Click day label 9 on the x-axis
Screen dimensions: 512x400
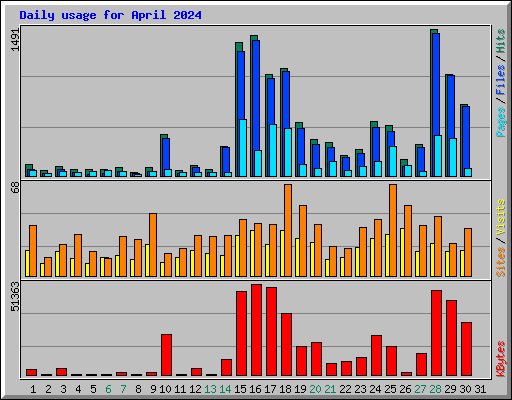(x=153, y=389)
